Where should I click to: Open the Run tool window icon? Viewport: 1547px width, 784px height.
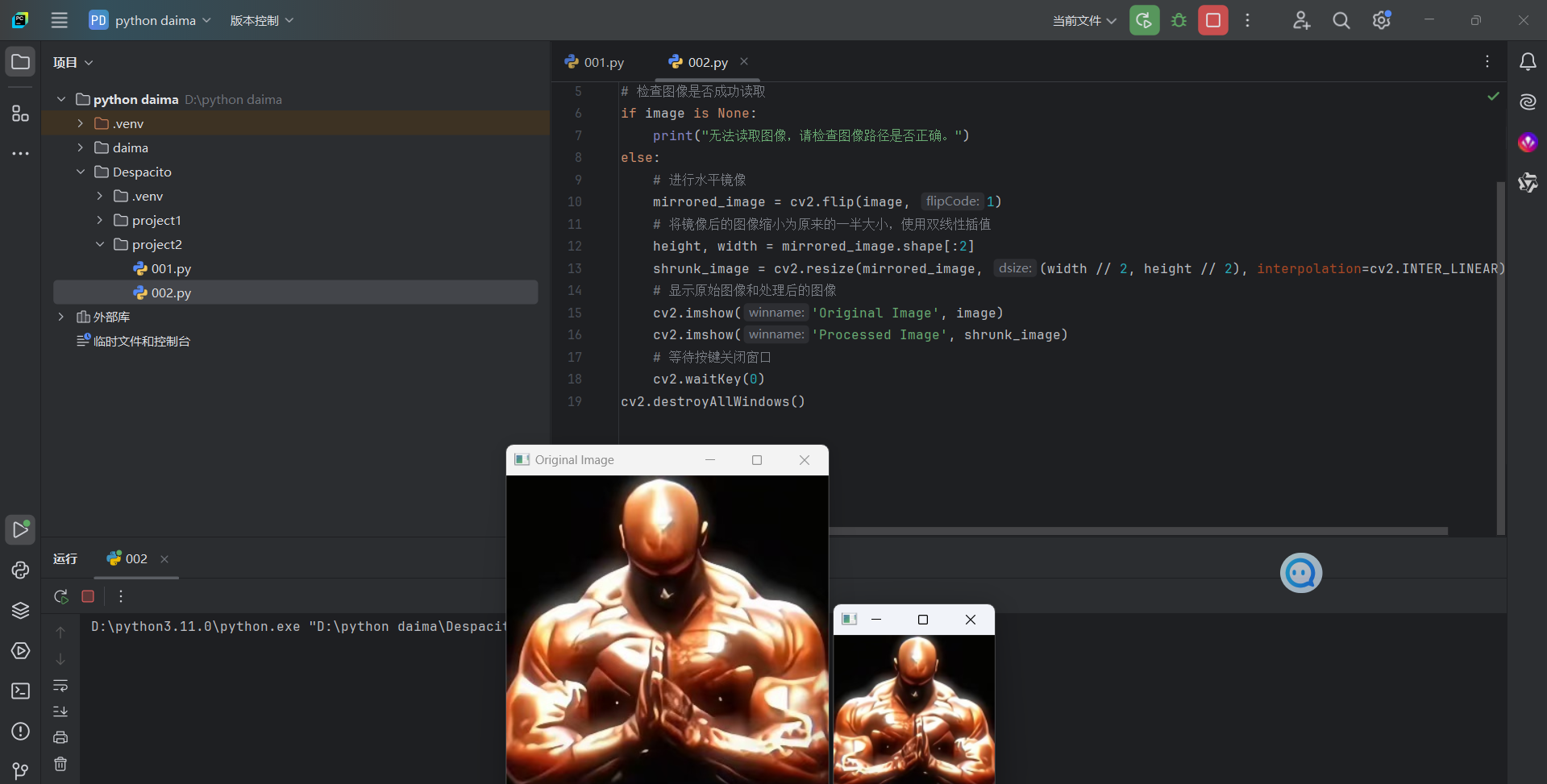[20, 529]
